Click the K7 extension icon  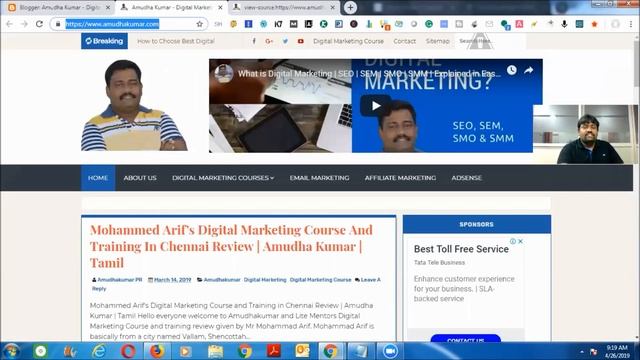(278, 24)
